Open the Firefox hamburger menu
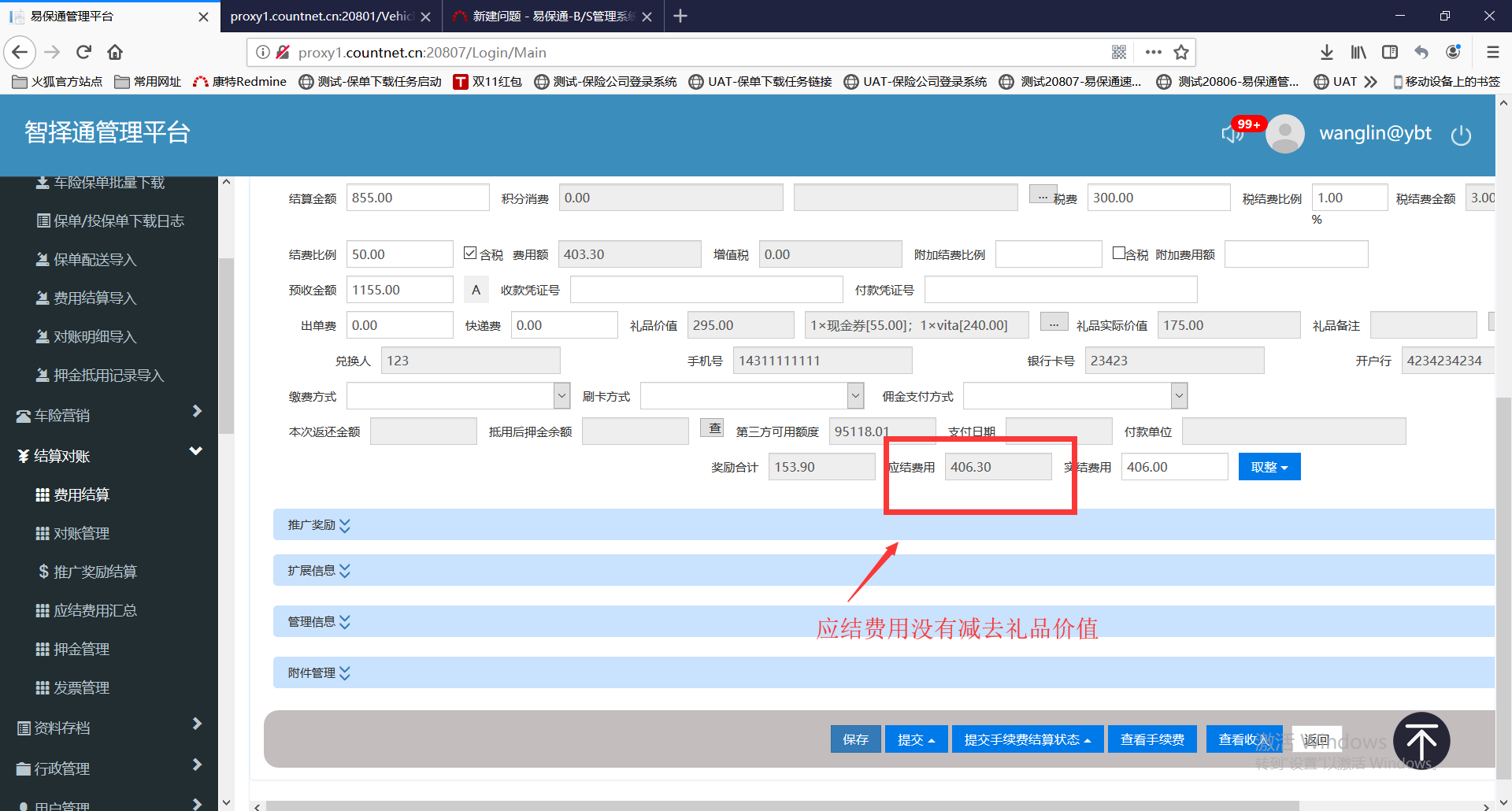The image size is (1512, 811). point(1492,53)
